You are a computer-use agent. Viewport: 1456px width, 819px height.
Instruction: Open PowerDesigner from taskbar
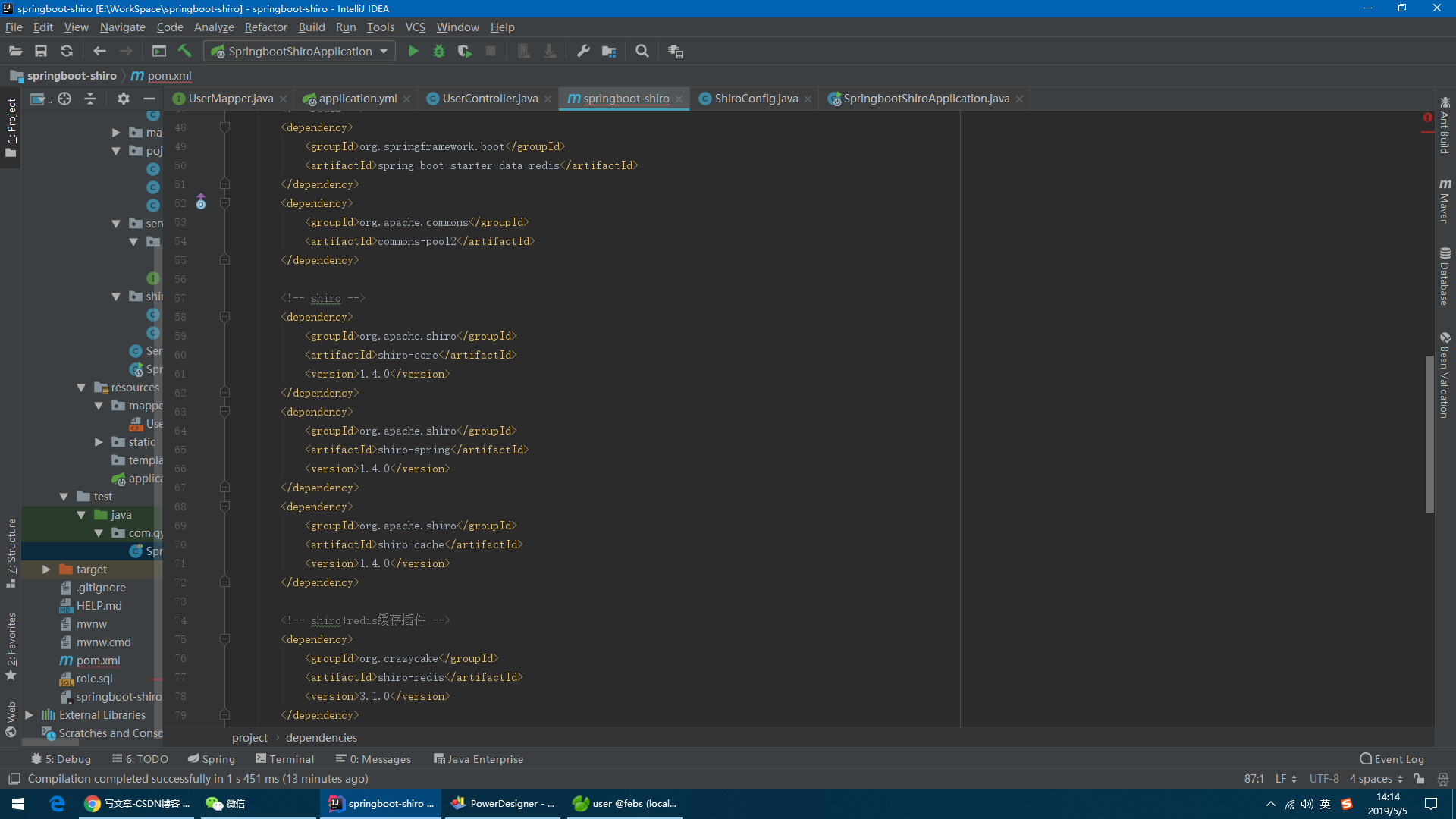[504, 804]
